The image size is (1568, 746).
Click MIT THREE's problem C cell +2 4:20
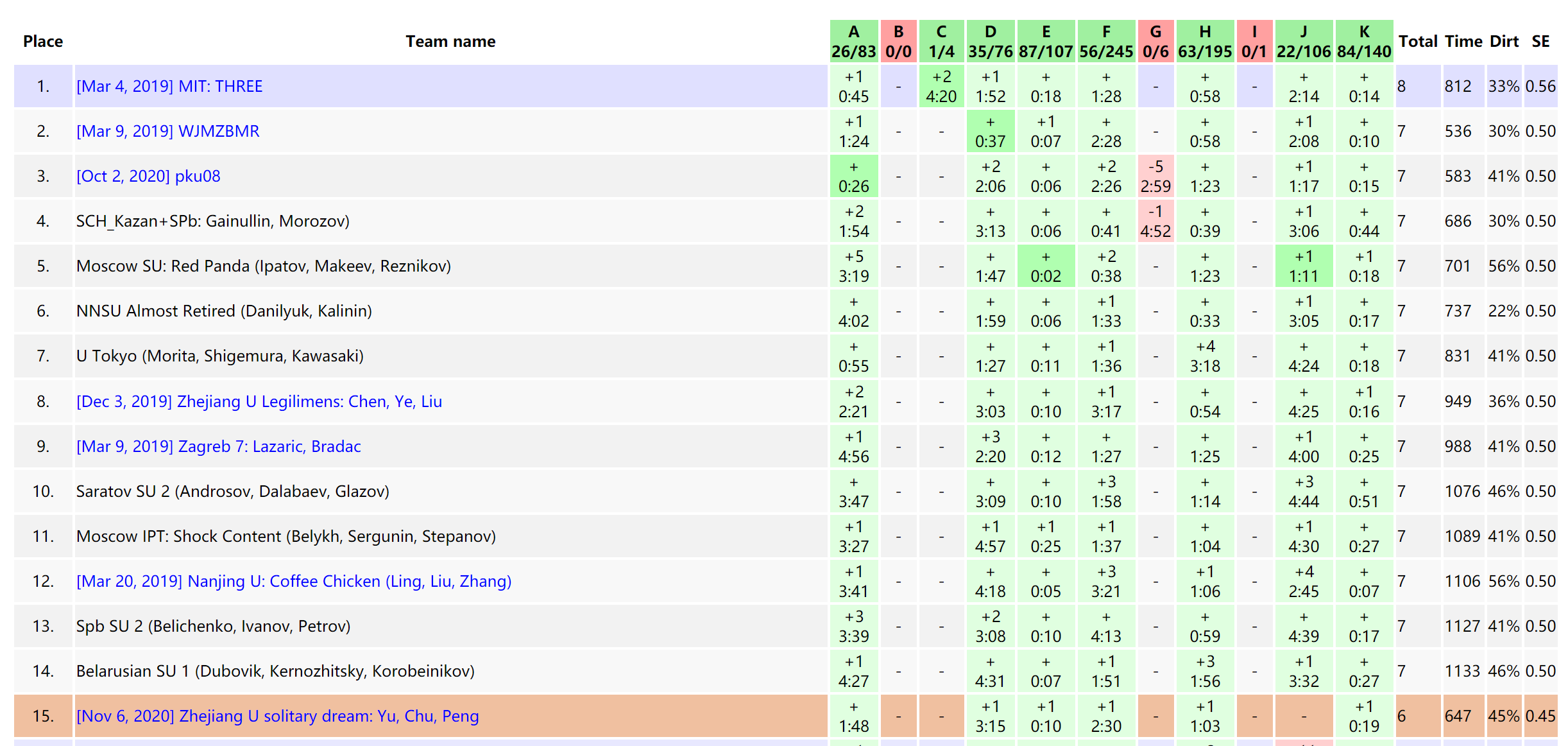click(x=941, y=86)
